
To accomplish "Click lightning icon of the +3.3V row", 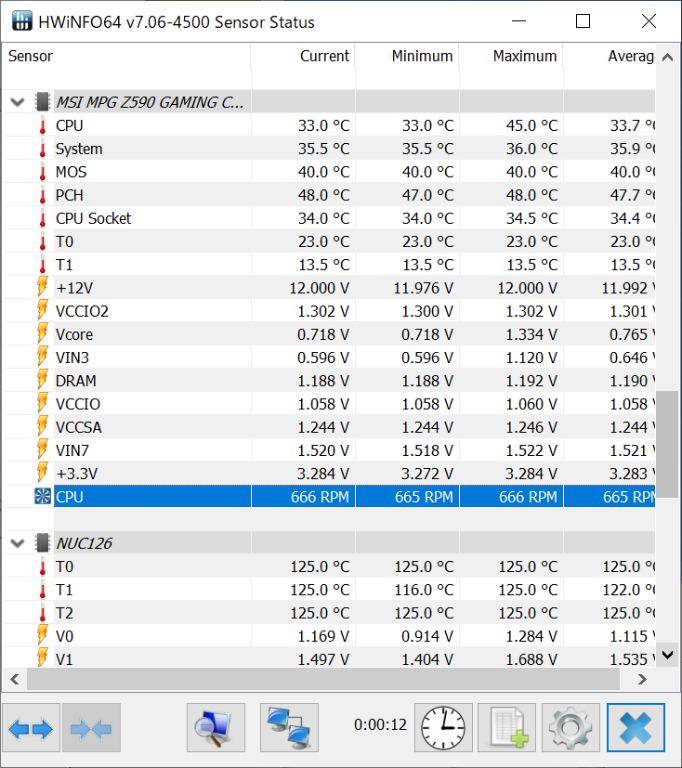I will (43, 473).
